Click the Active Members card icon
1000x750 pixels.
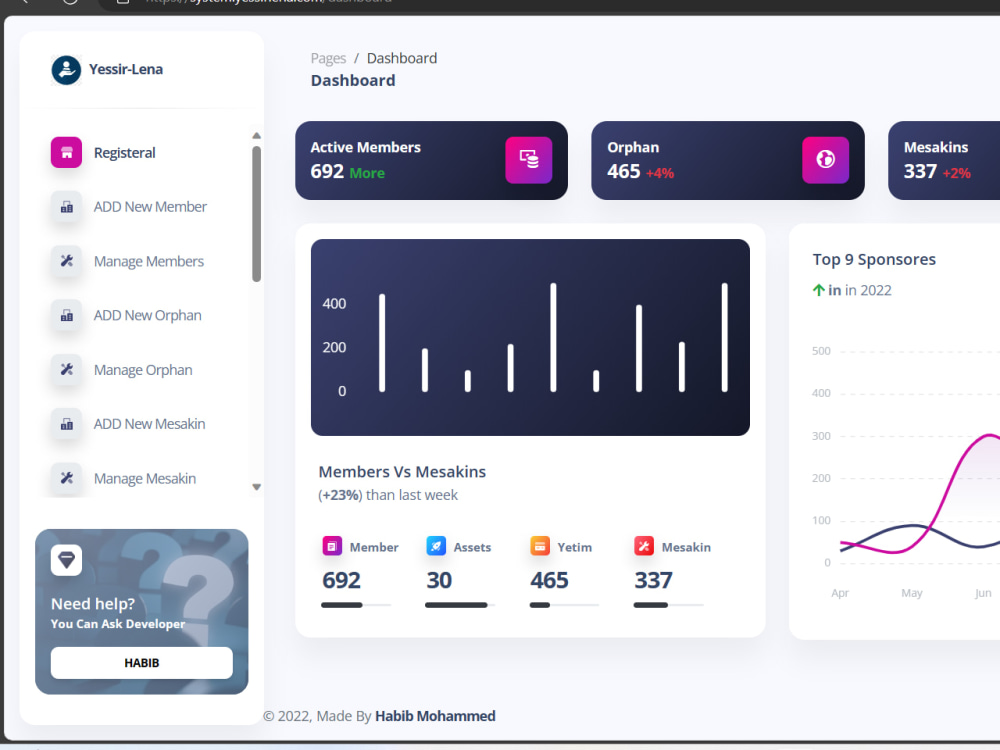pos(529,160)
